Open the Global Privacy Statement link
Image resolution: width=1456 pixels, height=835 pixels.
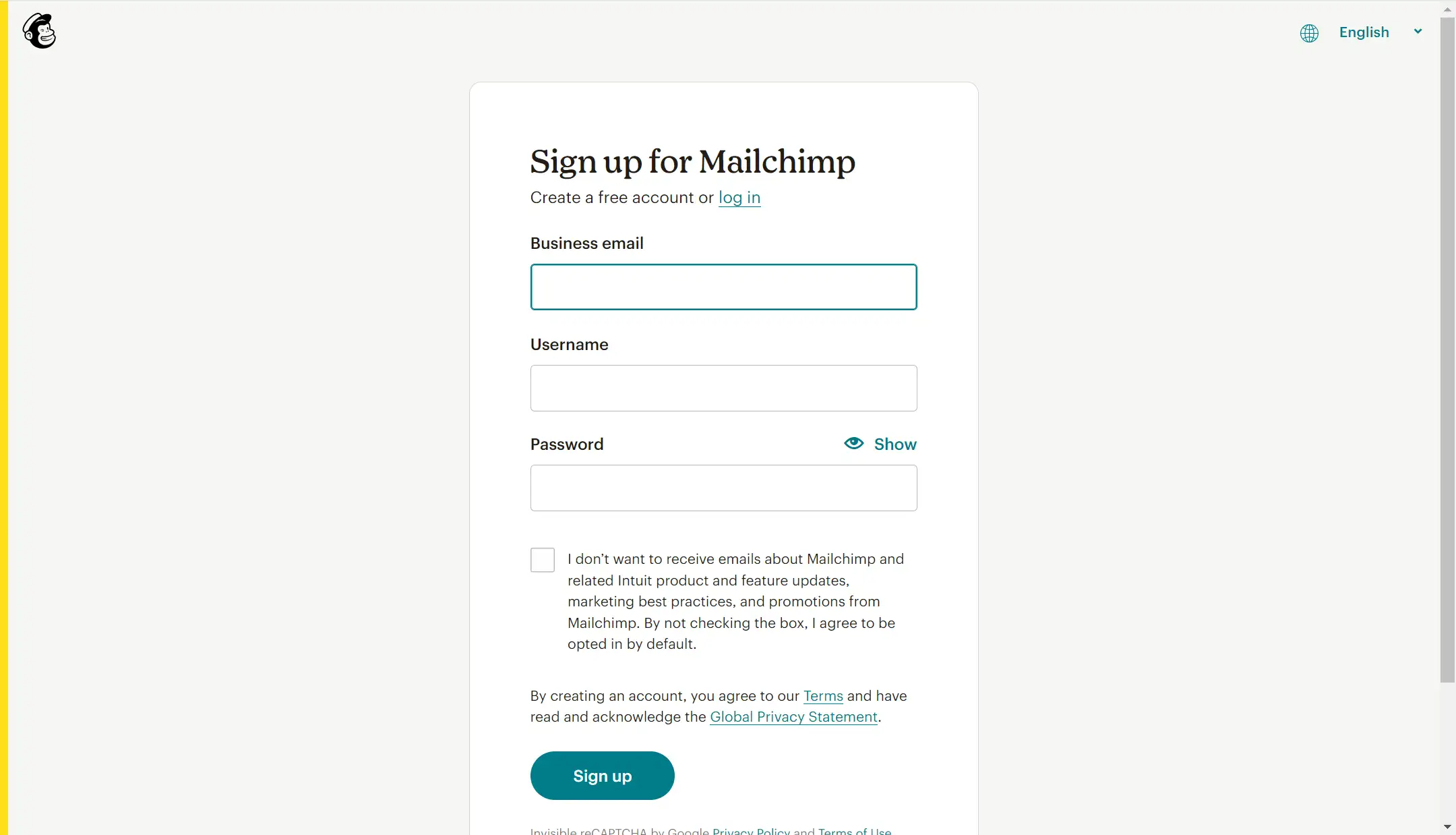[793, 717]
